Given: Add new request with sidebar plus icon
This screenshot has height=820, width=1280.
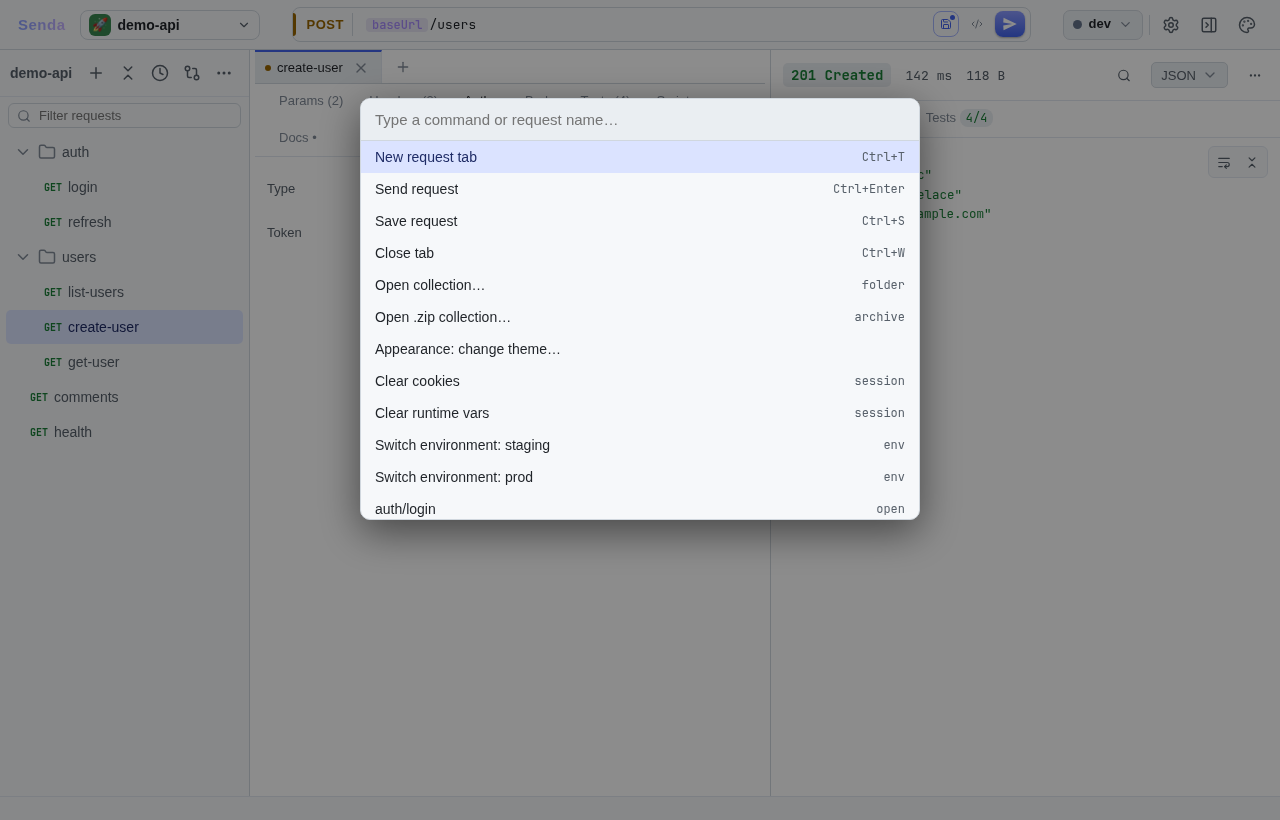Looking at the screenshot, I should click(x=96, y=73).
